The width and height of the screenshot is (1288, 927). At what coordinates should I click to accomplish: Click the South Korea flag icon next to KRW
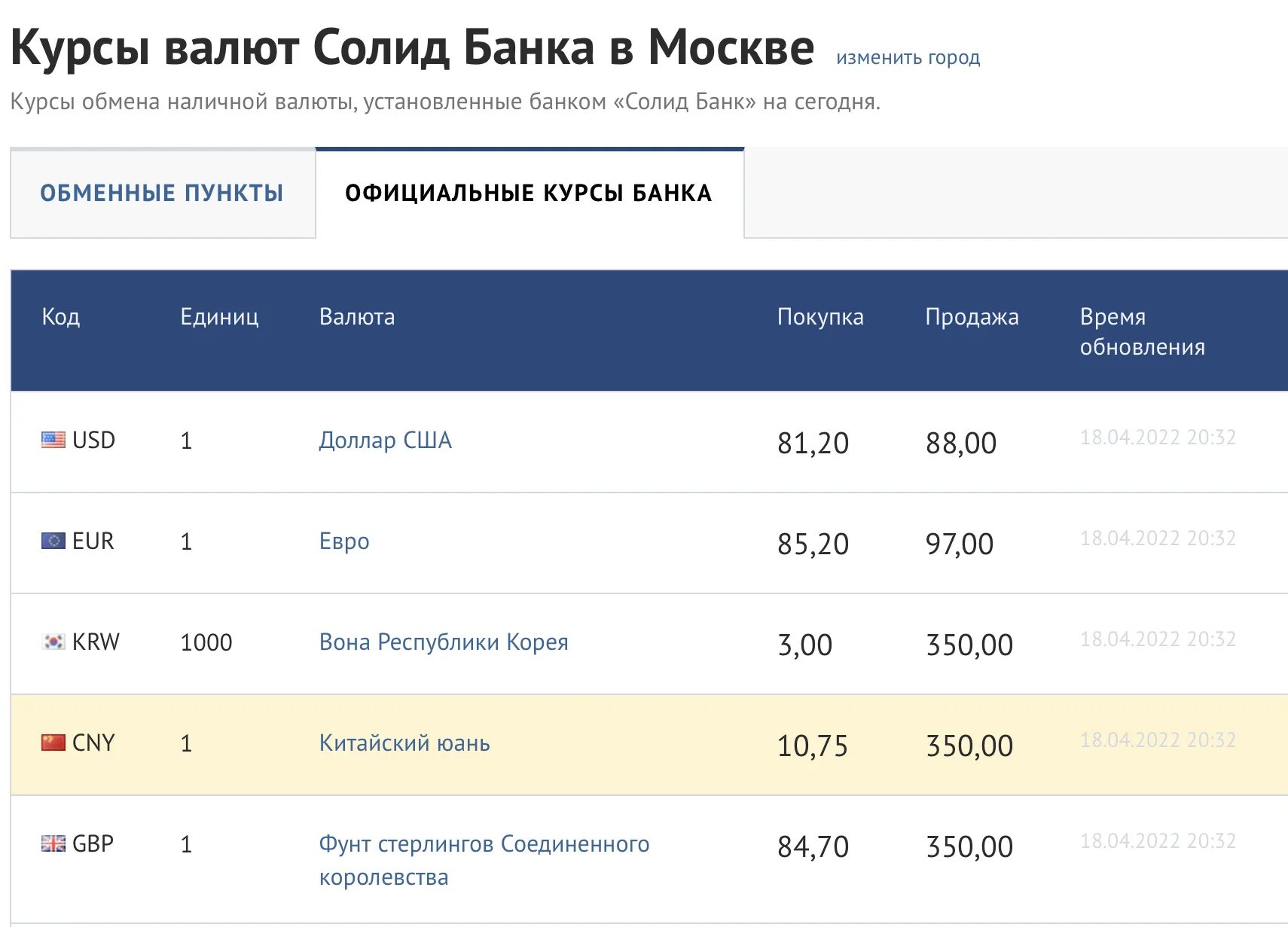coord(53,642)
